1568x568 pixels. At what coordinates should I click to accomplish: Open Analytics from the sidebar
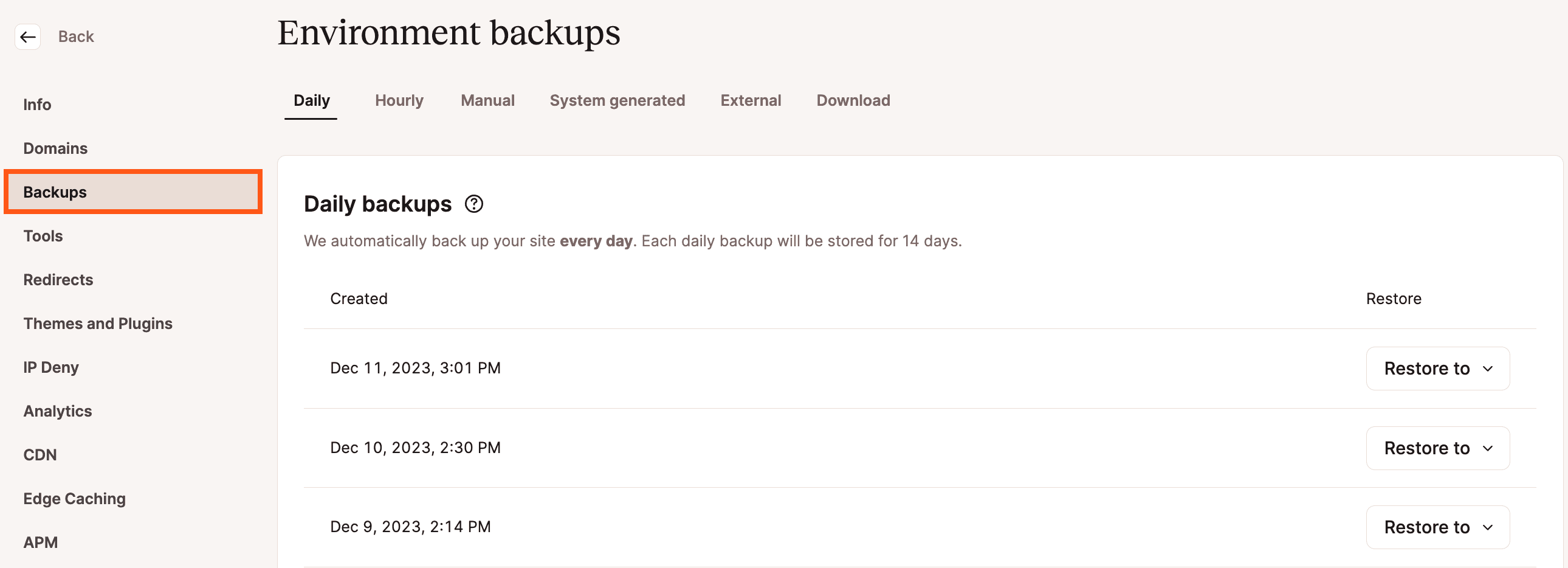click(58, 412)
